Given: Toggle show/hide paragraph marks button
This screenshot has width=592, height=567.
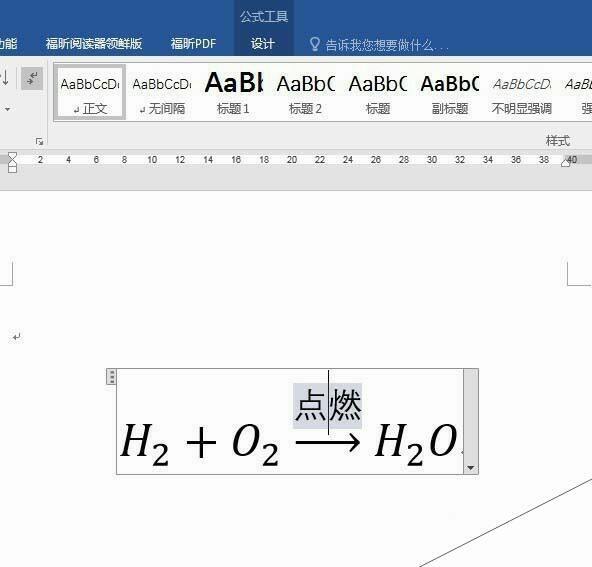Looking at the screenshot, I should [x=32, y=79].
